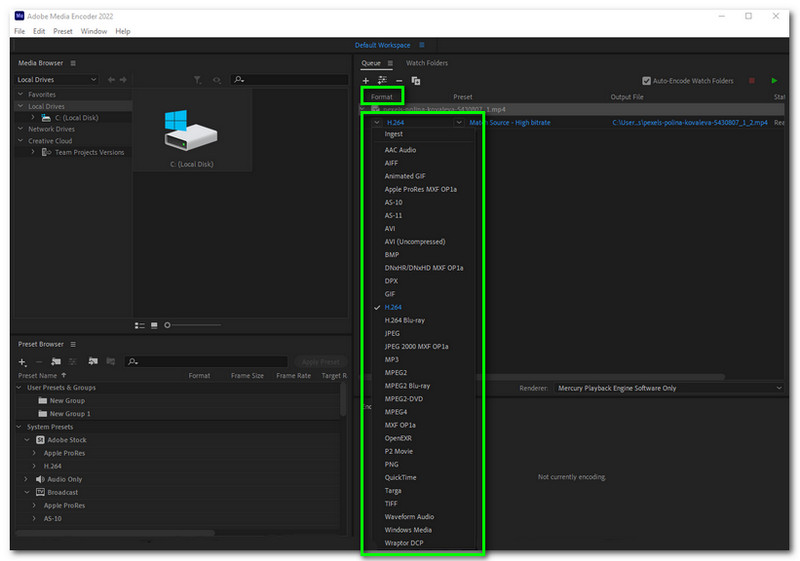Expand the C: (Local Disk) tree item
The image size is (800, 561).
pos(33,118)
